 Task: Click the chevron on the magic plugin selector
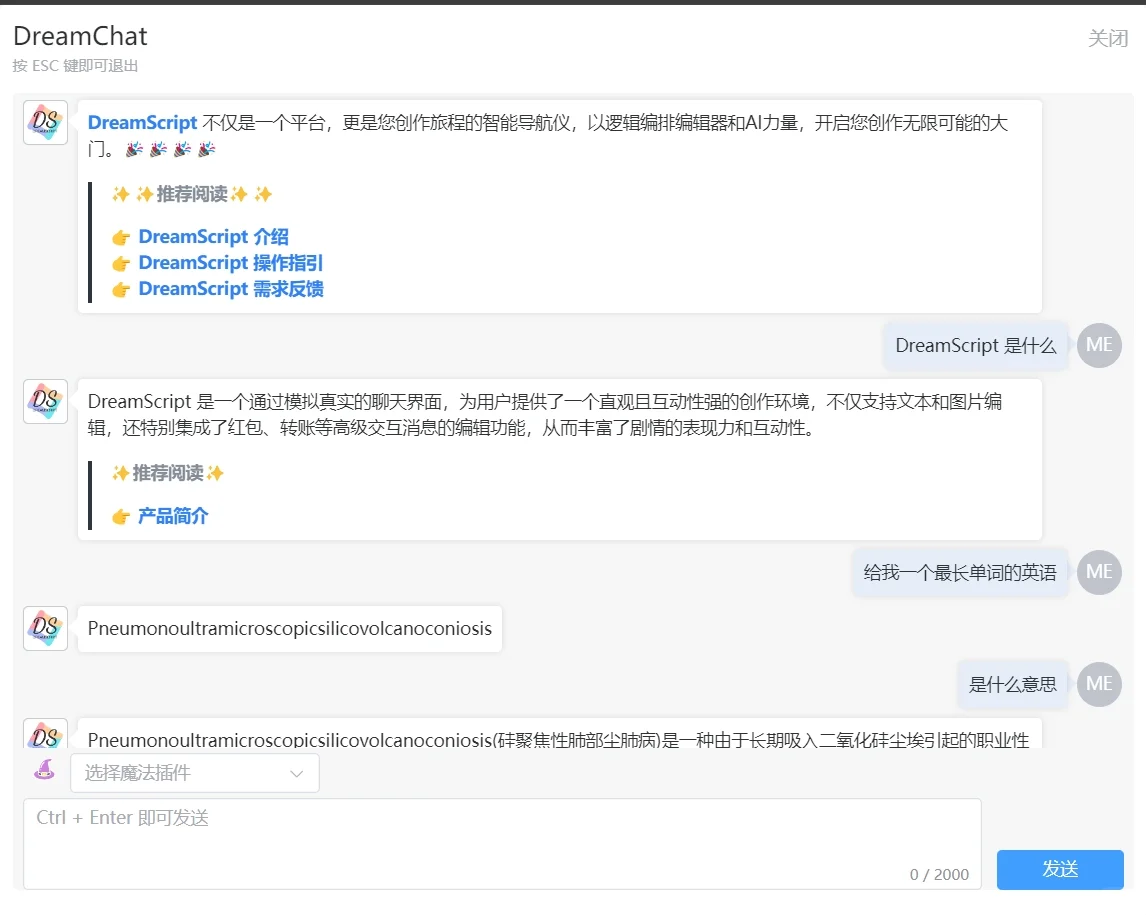coord(296,773)
